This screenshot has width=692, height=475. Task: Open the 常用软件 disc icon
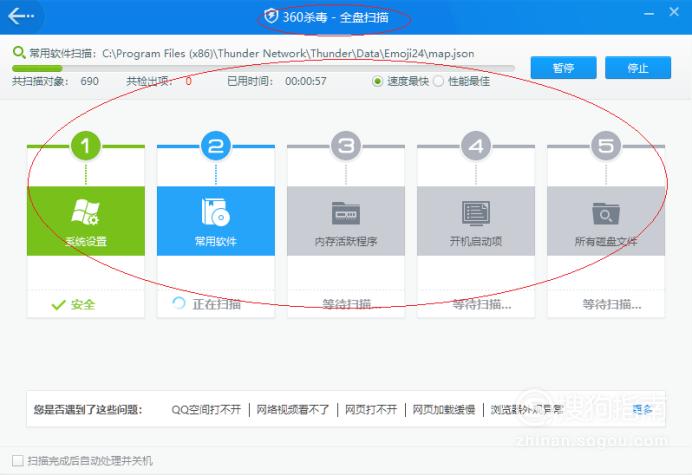pos(216,212)
